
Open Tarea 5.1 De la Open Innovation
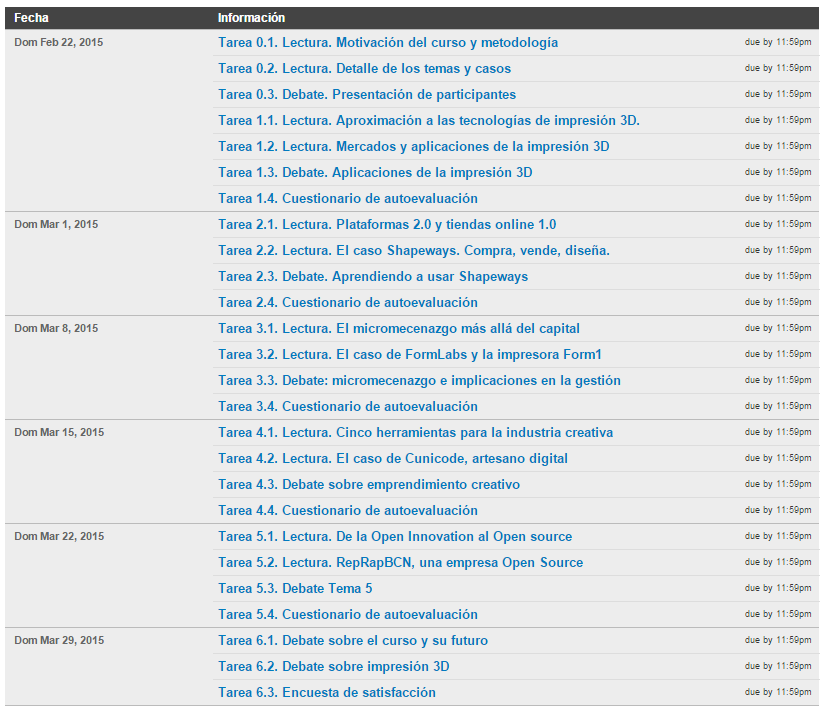(395, 537)
